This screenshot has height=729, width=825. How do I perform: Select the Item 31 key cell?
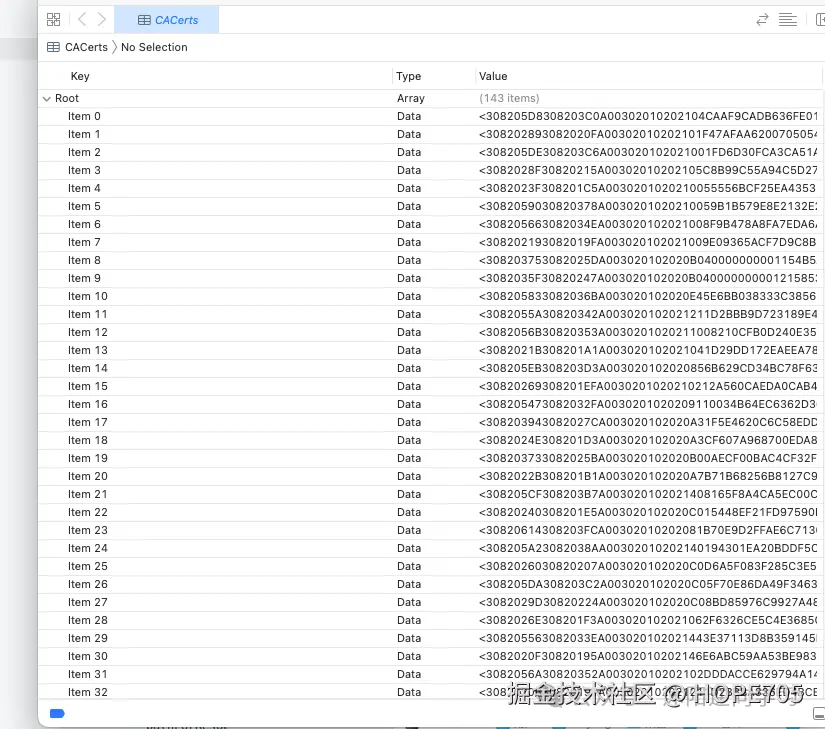pyautogui.click(x=87, y=674)
